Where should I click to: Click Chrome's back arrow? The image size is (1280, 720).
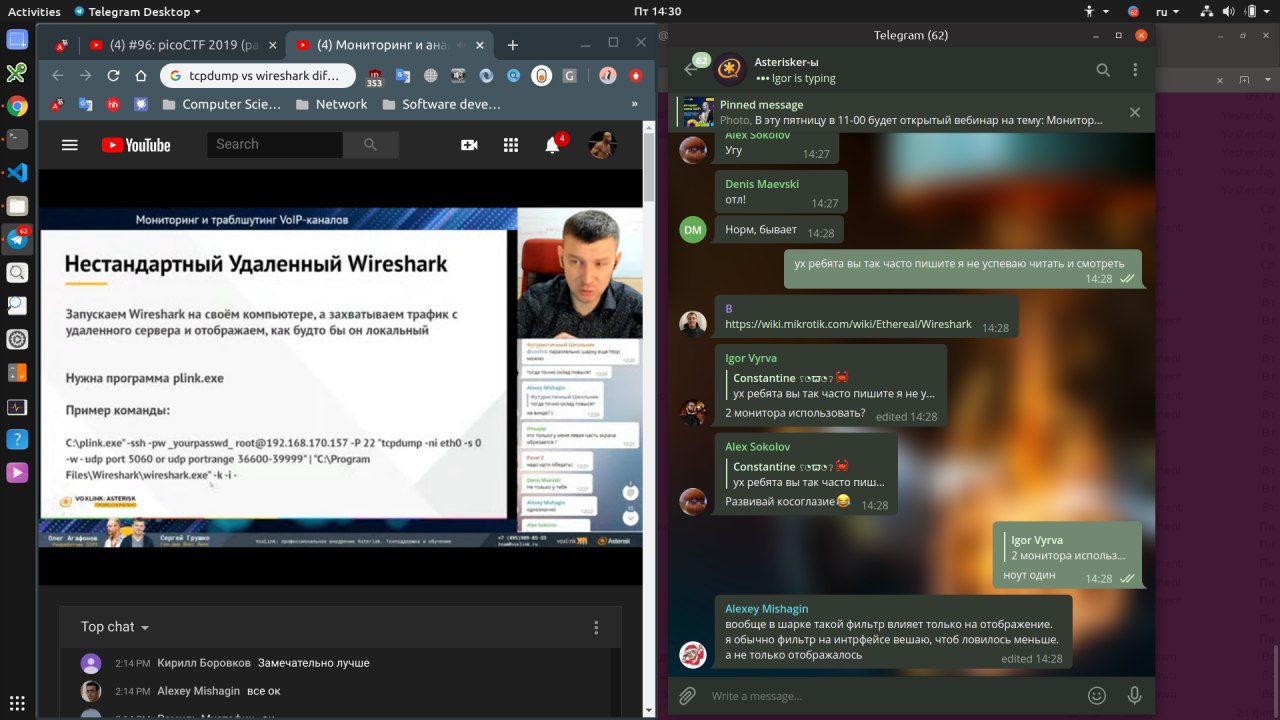point(57,76)
